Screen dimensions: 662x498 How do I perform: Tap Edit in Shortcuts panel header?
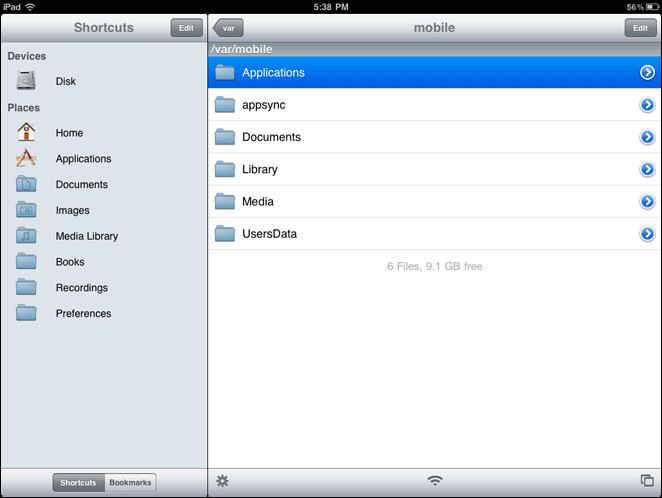pos(186,28)
